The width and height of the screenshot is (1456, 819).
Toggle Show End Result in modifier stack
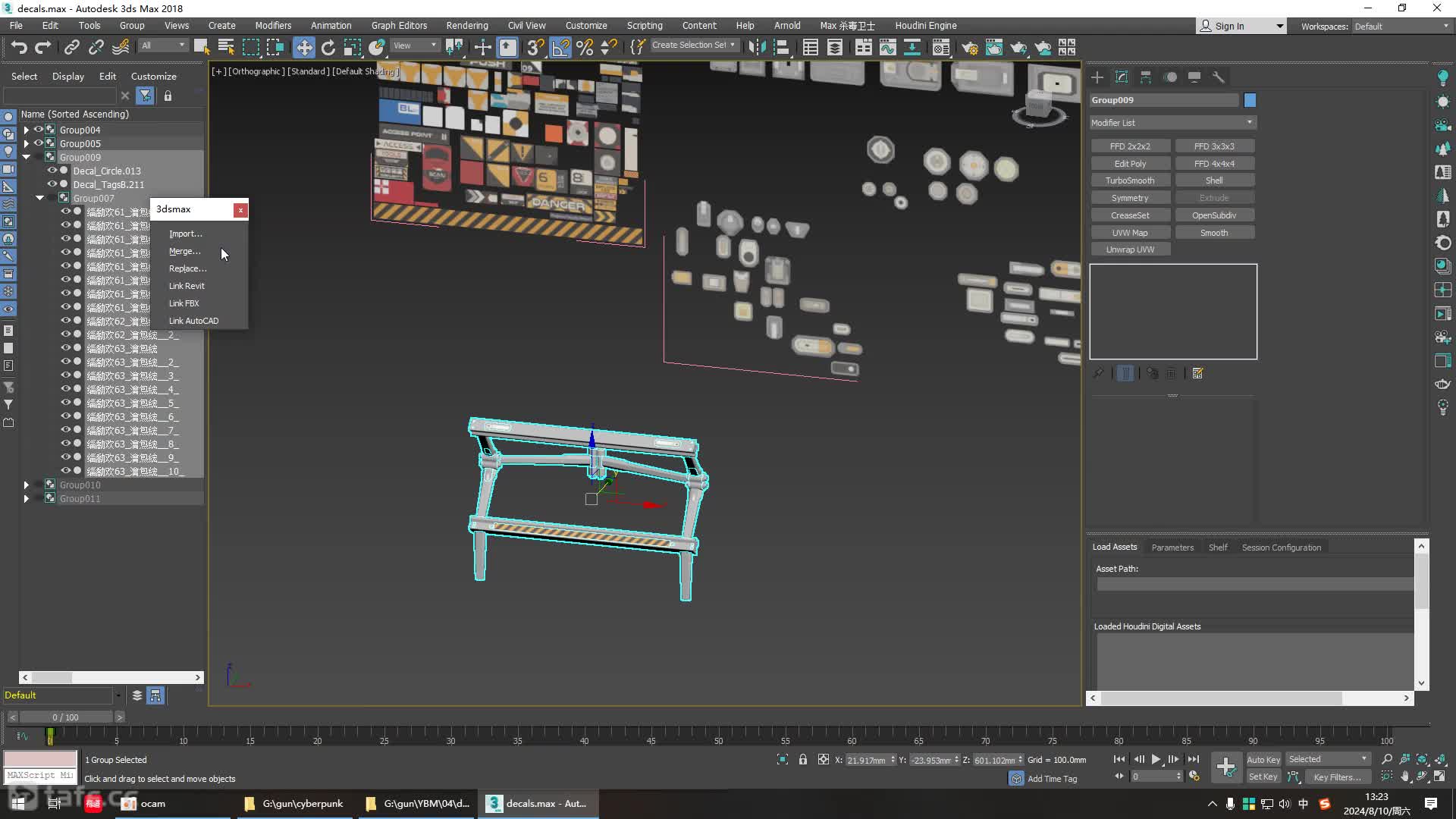(1125, 373)
